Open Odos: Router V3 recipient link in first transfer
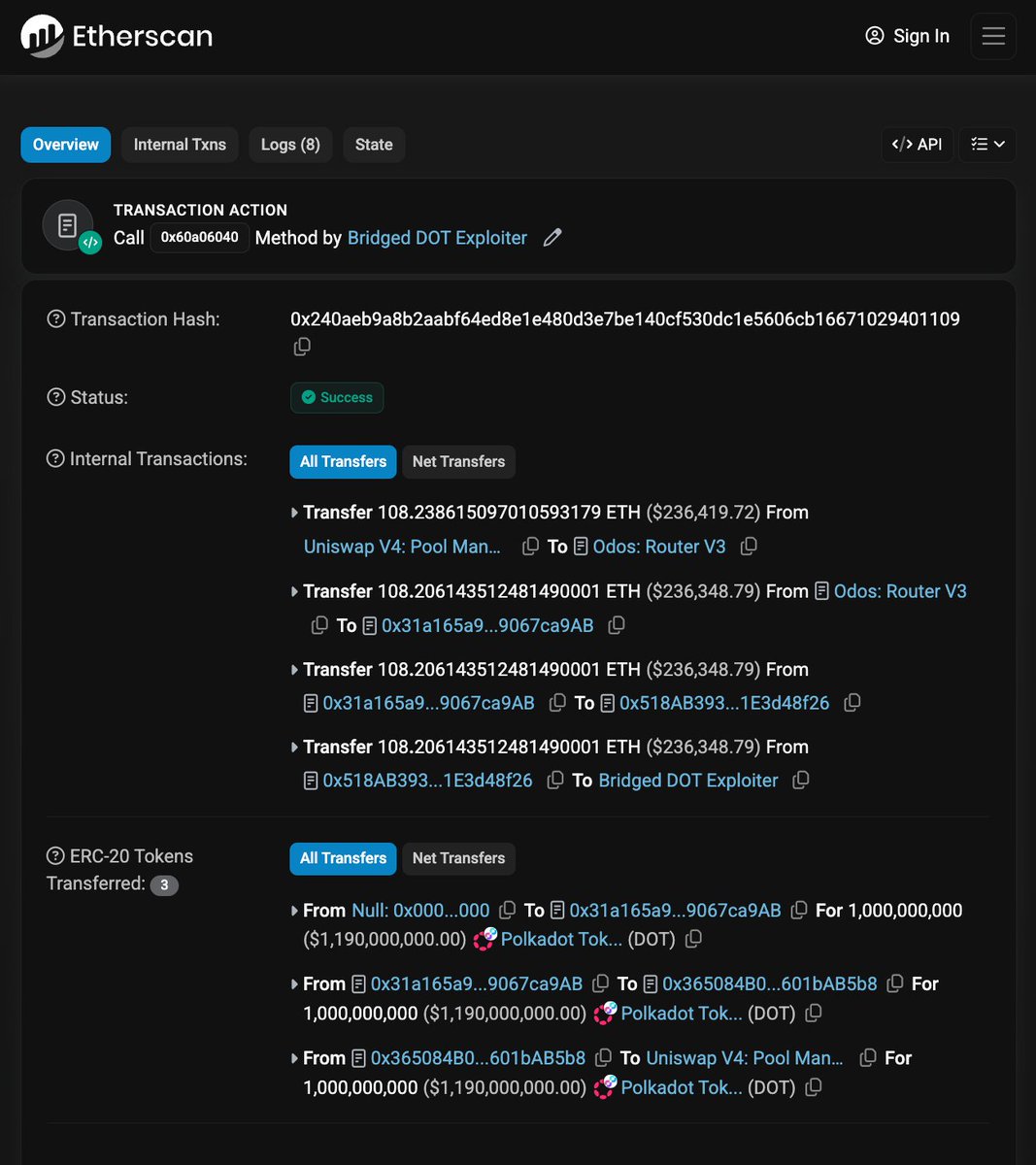1036x1165 pixels. 659,547
